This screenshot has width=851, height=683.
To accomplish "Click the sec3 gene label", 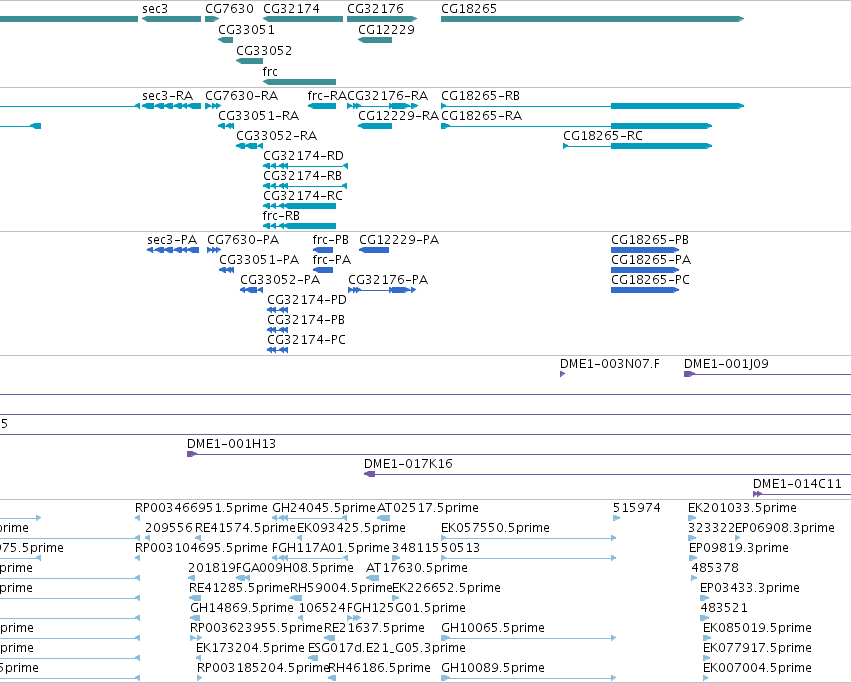I will coord(155,9).
